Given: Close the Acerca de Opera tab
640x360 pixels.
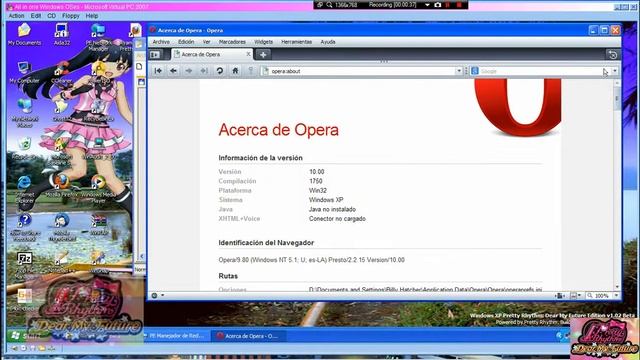Looking at the screenshot, I should pos(248,54).
